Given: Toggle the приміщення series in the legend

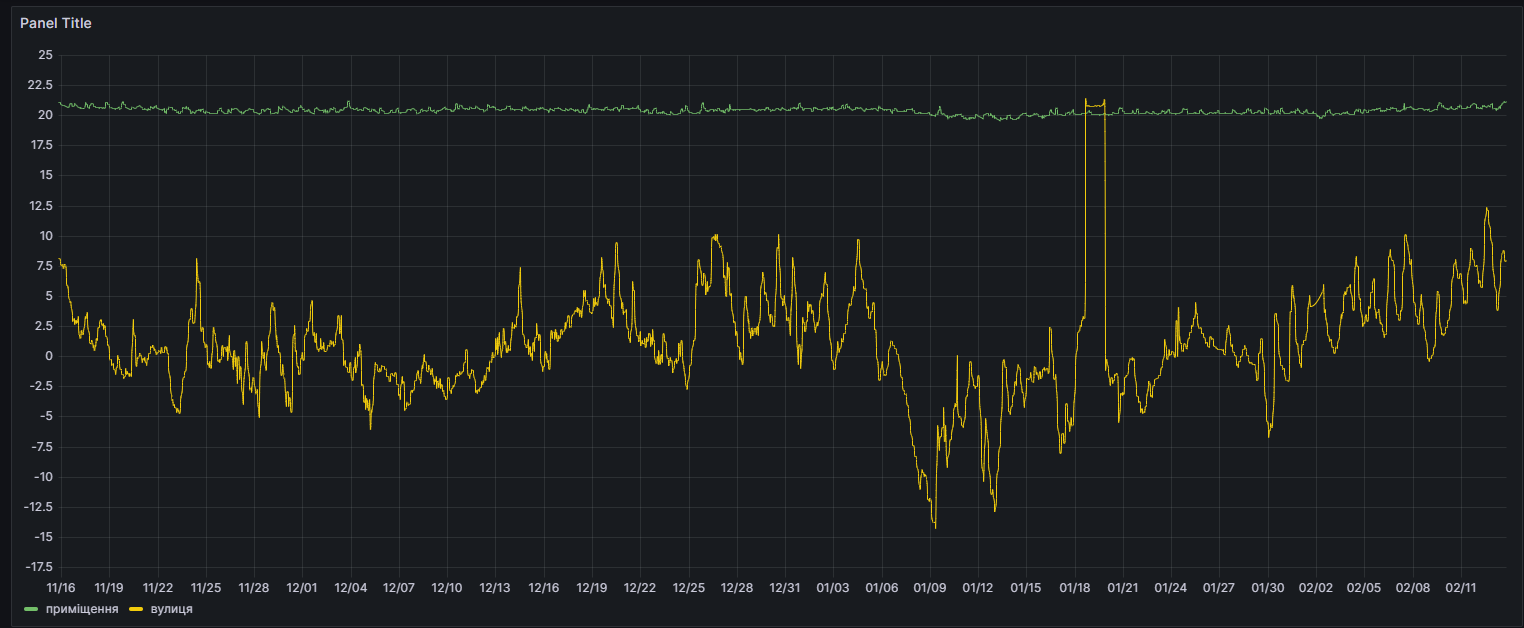Looking at the screenshot, I should [x=82, y=608].
